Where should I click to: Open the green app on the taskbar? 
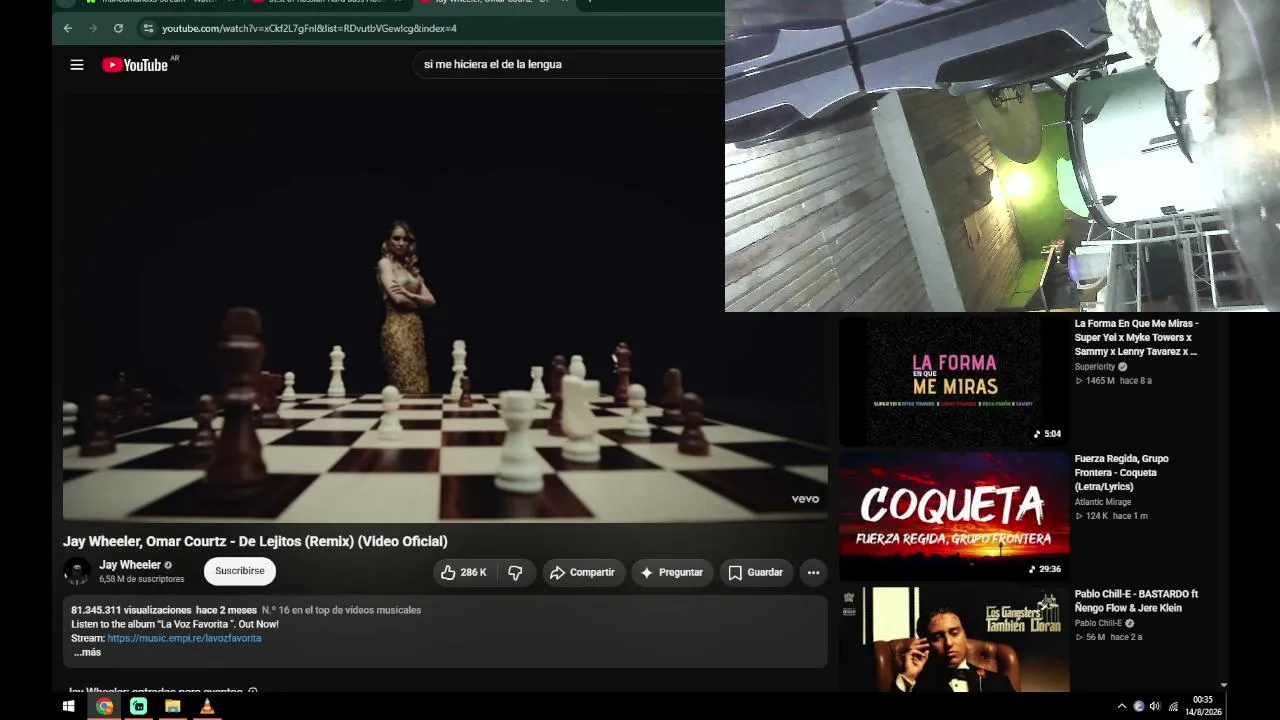pyautogui.click(x=138, y=706)
